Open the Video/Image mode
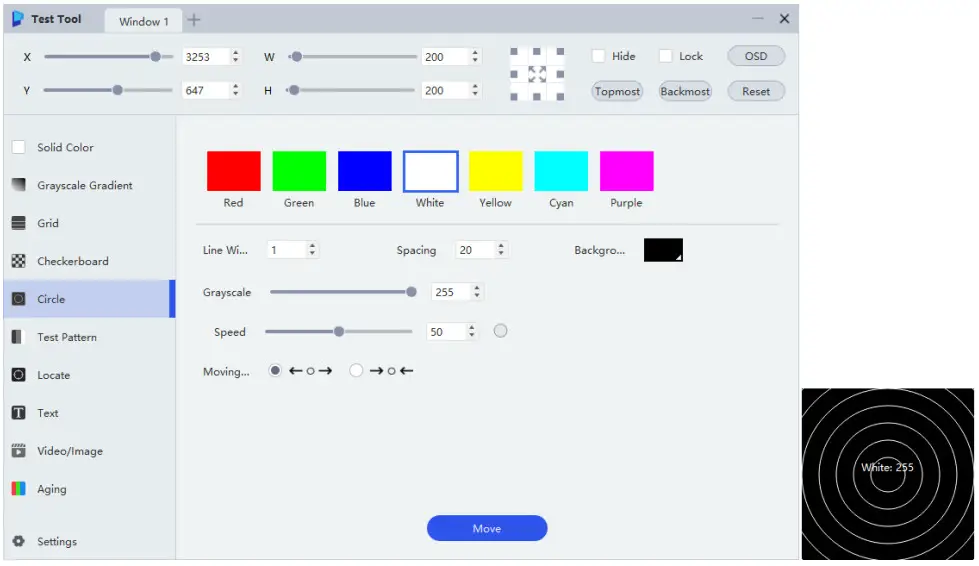The image size is (979, 566). tap(89, 451)
